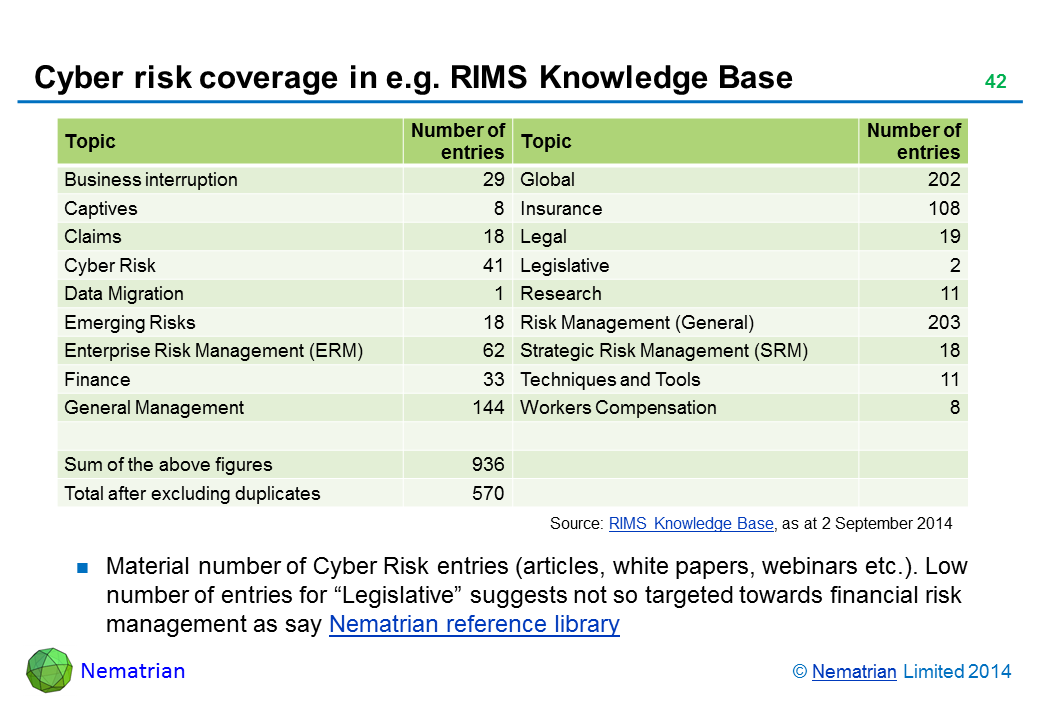The height and width of the screenshot is (720, 1040).
Task: Click the value 936 in sum row
Action: (487, 465)
